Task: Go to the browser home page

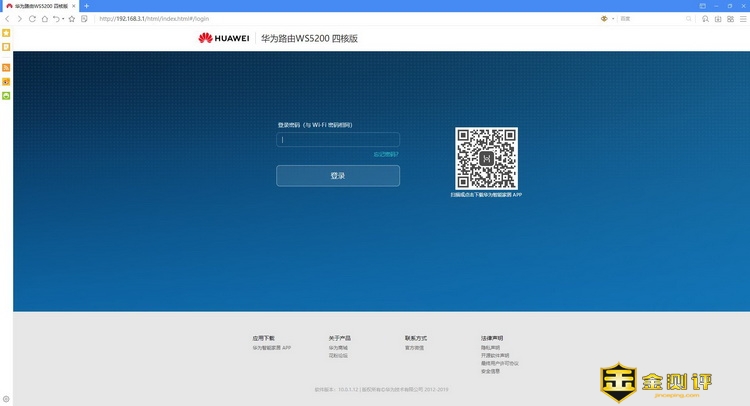Action: tap(44, 19)
